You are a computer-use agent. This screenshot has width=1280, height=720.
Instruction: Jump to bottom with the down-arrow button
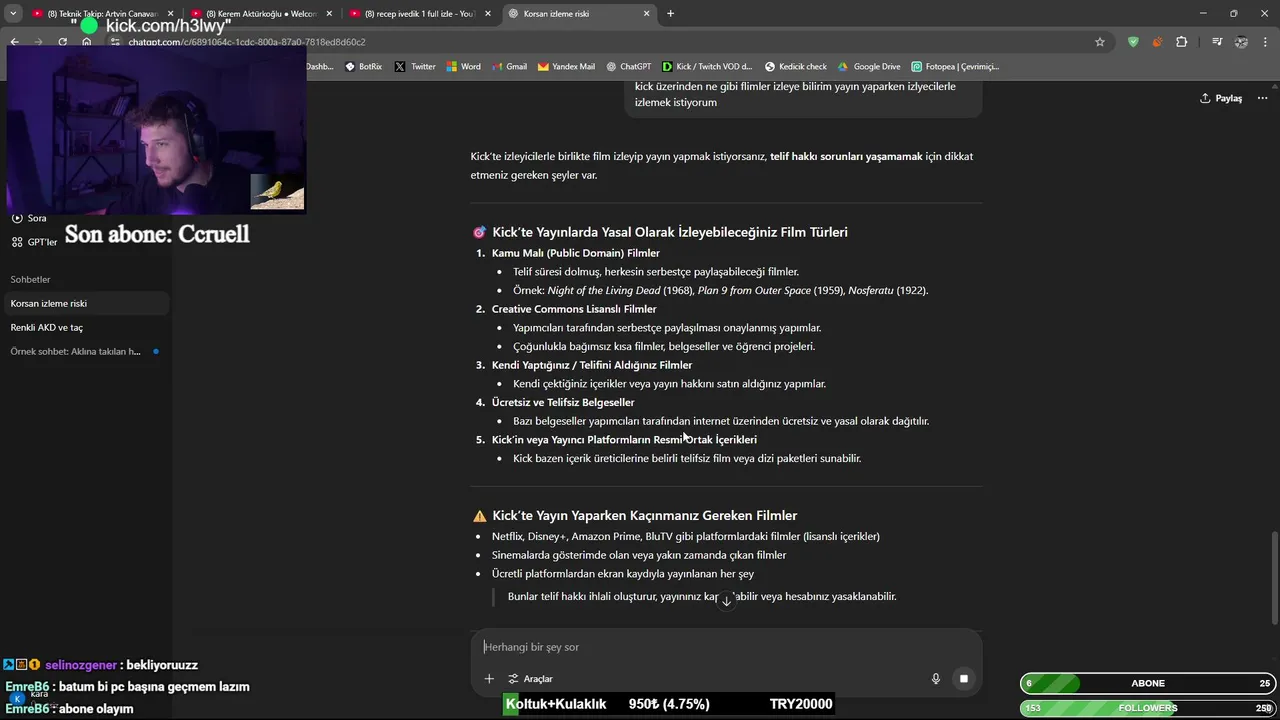726,600
